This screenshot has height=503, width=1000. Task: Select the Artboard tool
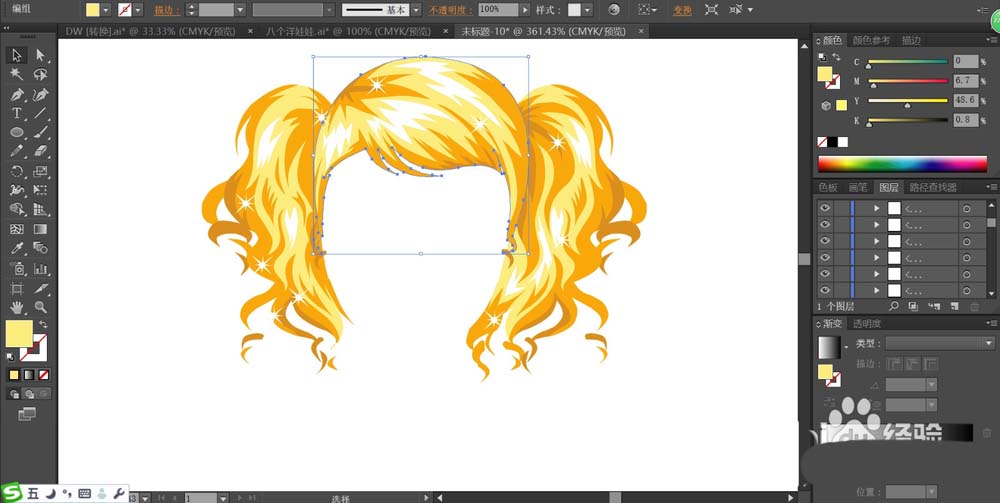click(x=17, y=288)
